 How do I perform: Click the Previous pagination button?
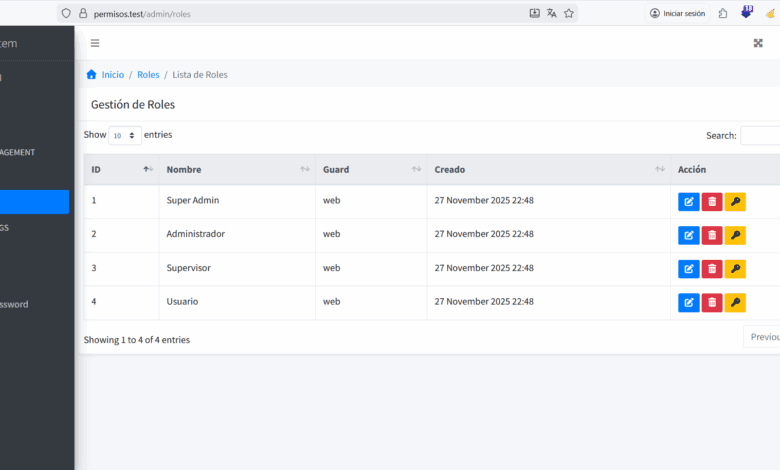pyautogui.click(x=763, y=337)
